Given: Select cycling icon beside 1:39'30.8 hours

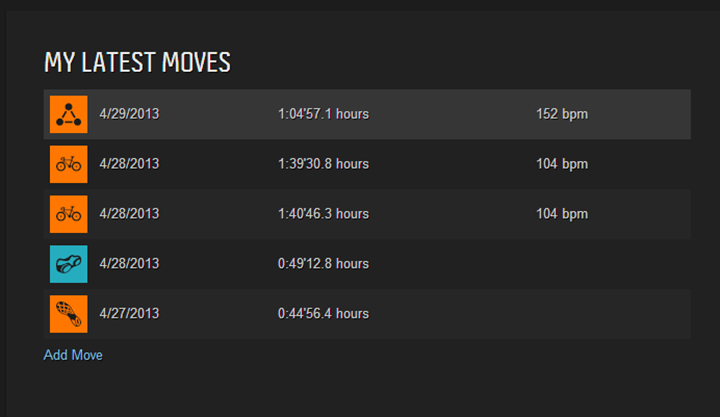Looking at the screenshot, I should [x=68, y=164].
